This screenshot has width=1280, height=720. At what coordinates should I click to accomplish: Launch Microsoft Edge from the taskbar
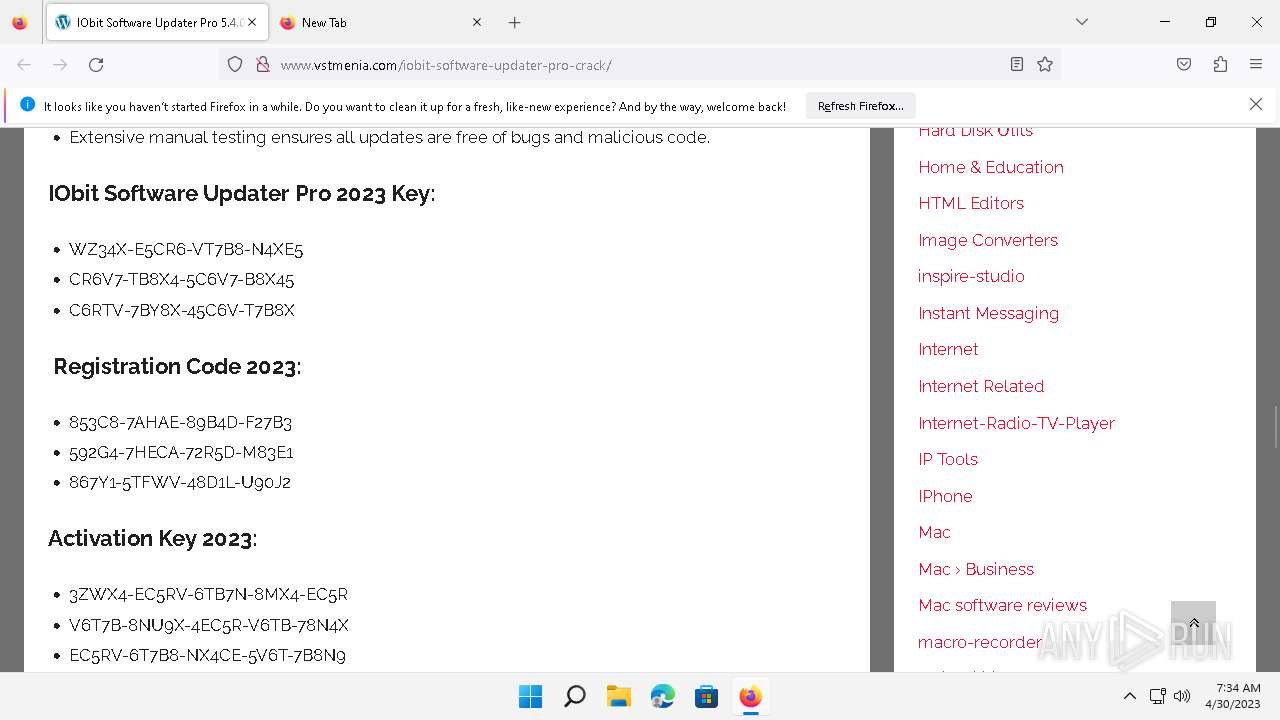662,696
